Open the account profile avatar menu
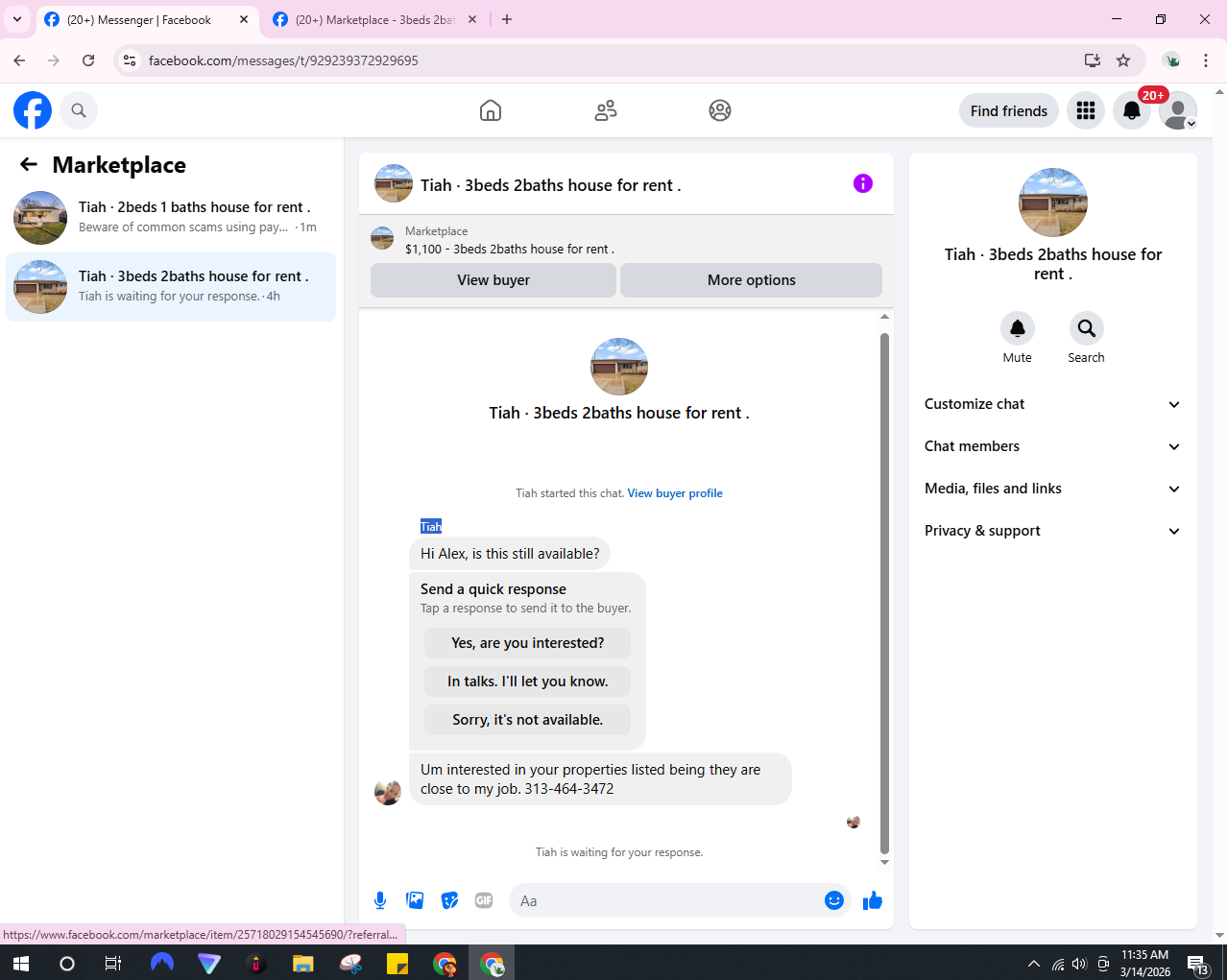The width and height of the screenshot is (1227, 980). coord(1178,110)
